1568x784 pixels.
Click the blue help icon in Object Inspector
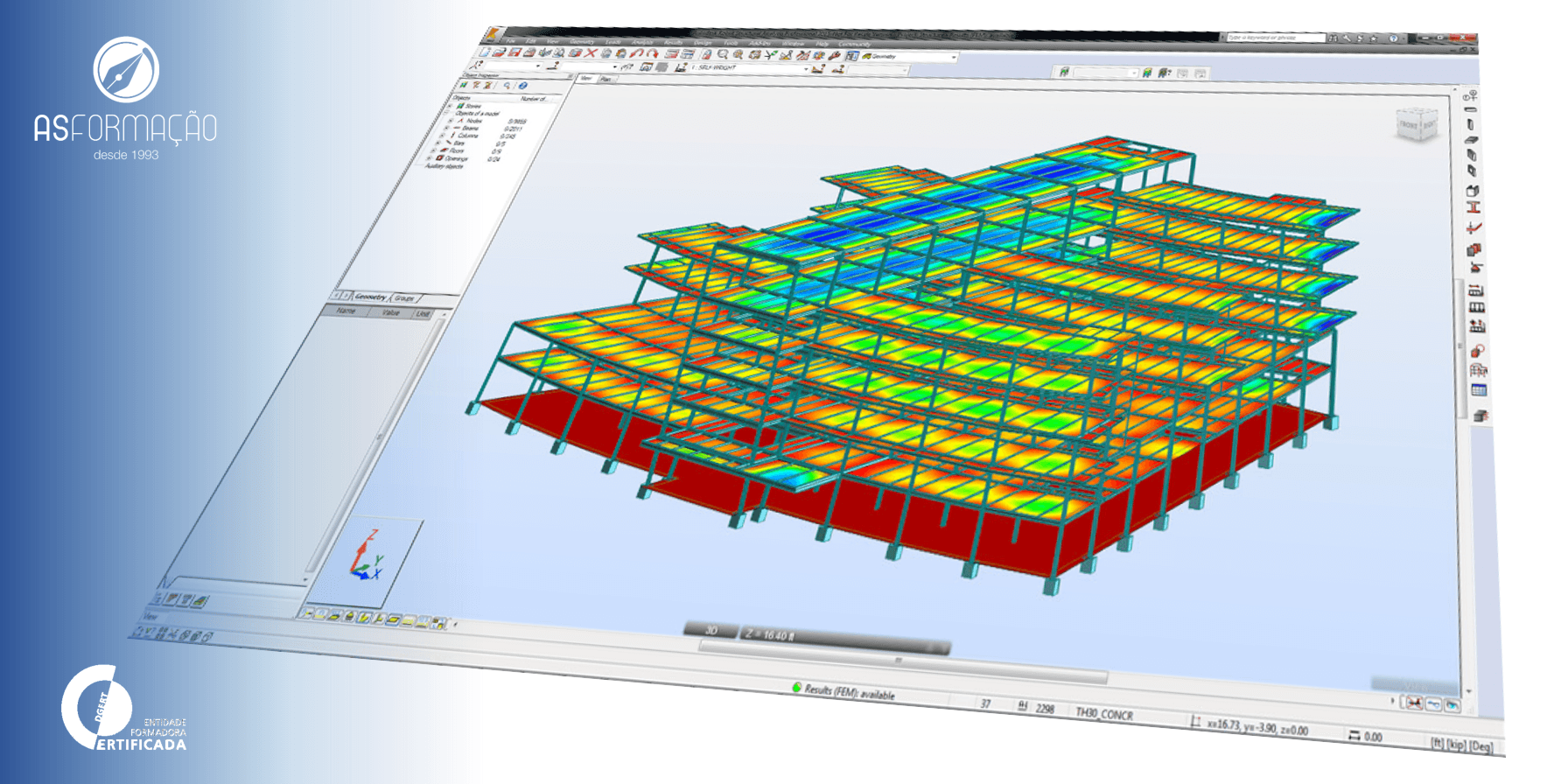[522, 86]
